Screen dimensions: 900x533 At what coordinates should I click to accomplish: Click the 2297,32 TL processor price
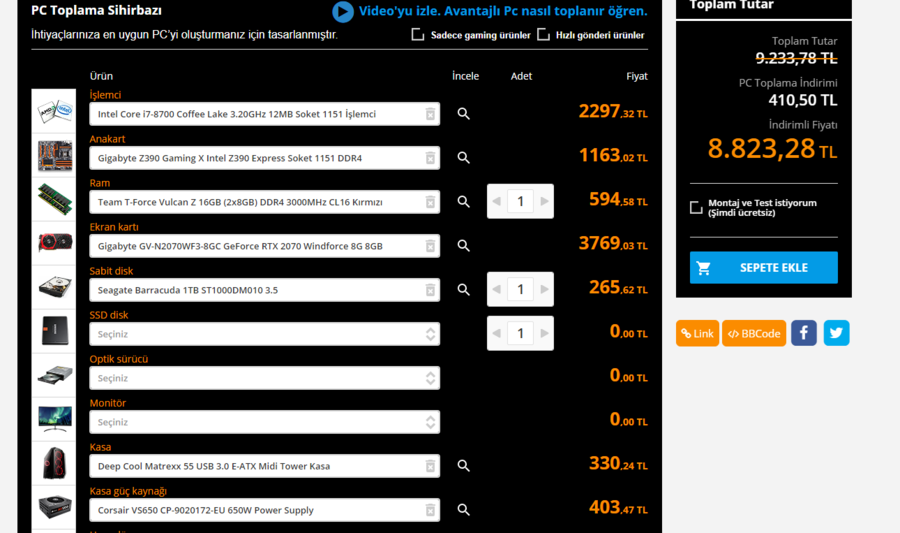pos(613,111)
